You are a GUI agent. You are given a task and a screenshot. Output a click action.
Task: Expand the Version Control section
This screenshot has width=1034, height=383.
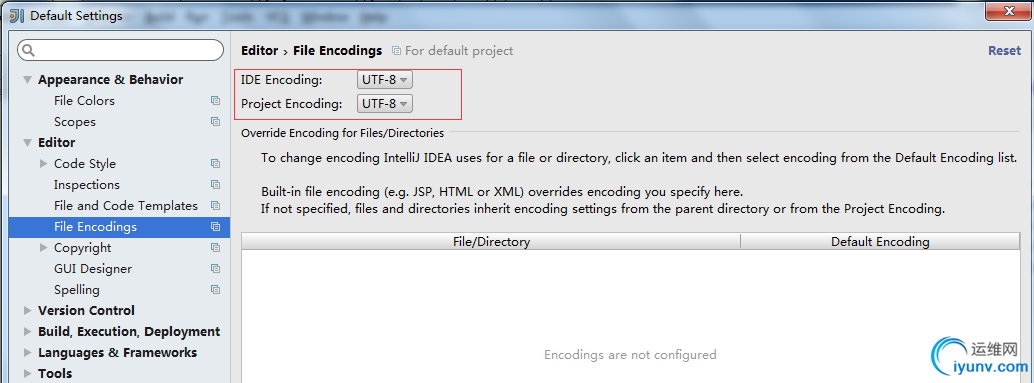pyautogui.click(x=28, y=310)
